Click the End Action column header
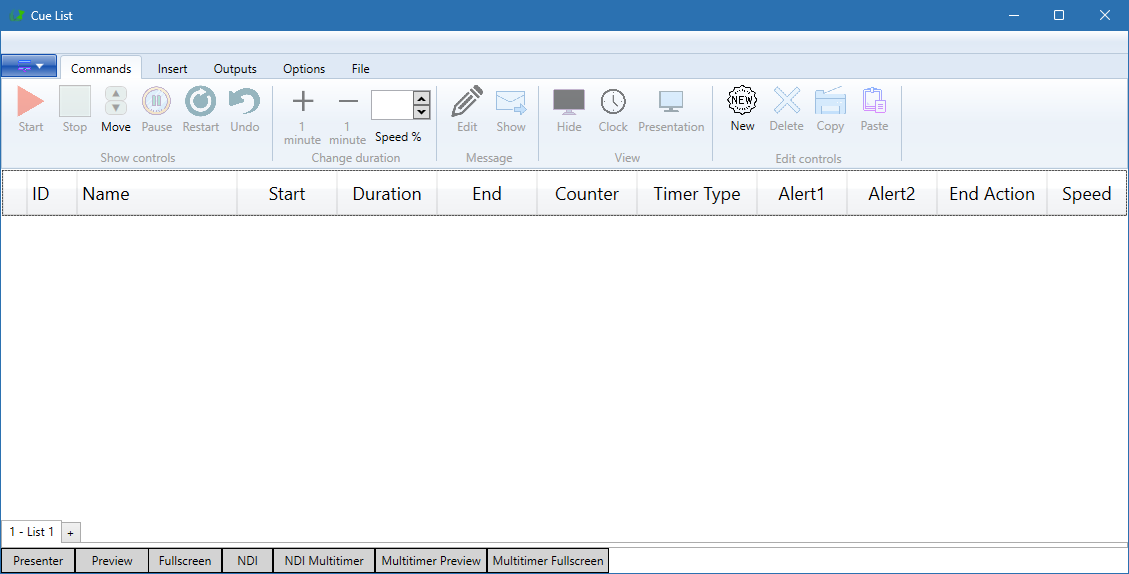1129x574 pixels. (x=991, y=193)
